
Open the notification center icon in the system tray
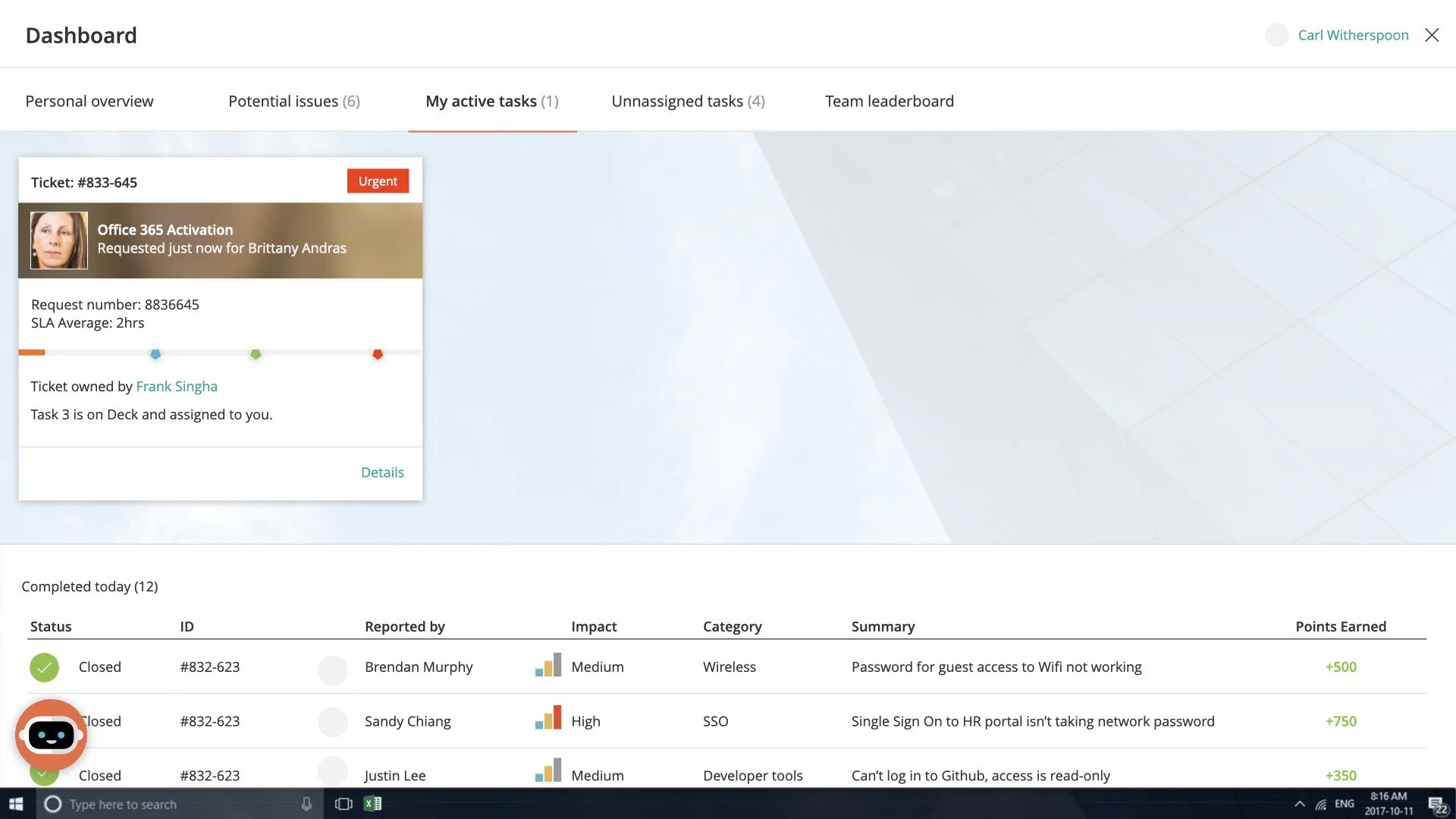point(1436,805)
